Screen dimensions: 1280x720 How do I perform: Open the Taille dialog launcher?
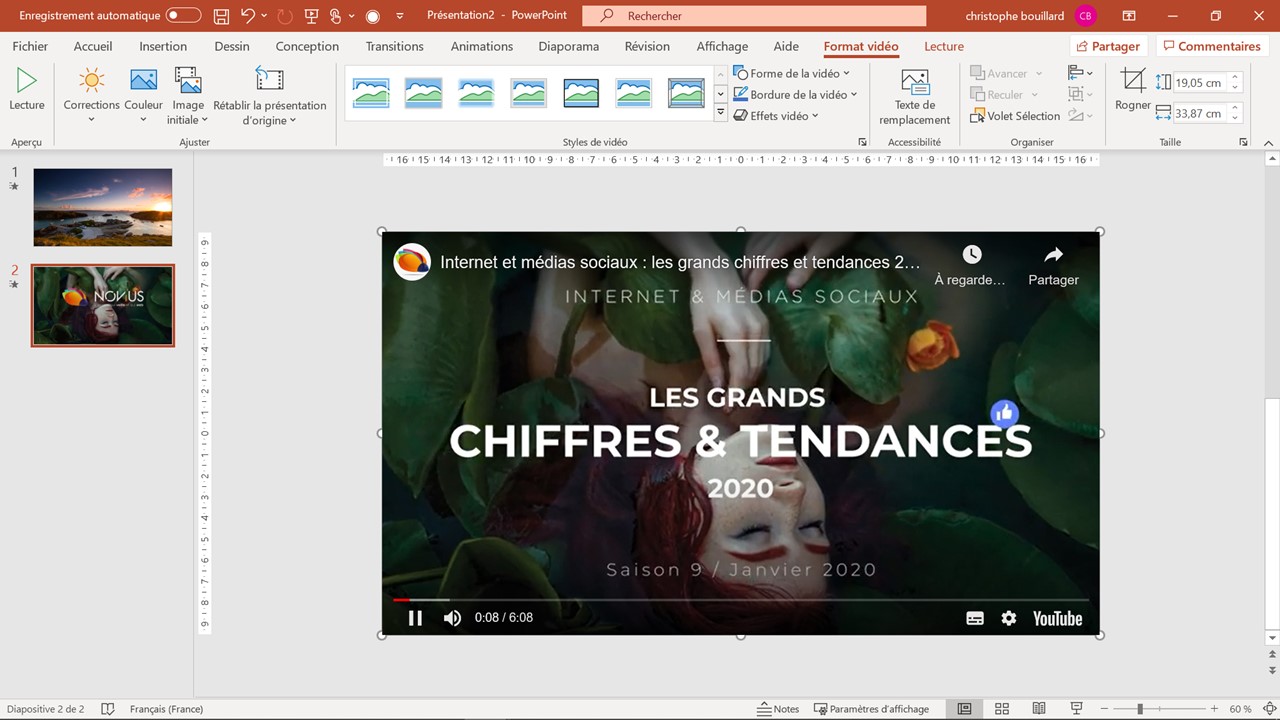pyautogui.click(x=1243, y=142)
